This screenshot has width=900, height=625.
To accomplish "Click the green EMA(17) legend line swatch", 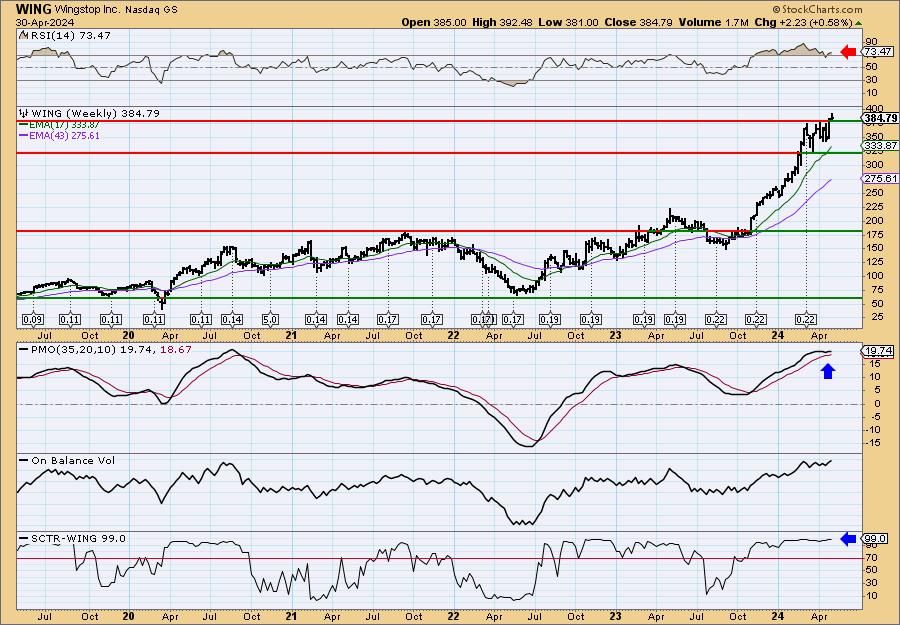I will pyautogui.click(x=24, y=125).
